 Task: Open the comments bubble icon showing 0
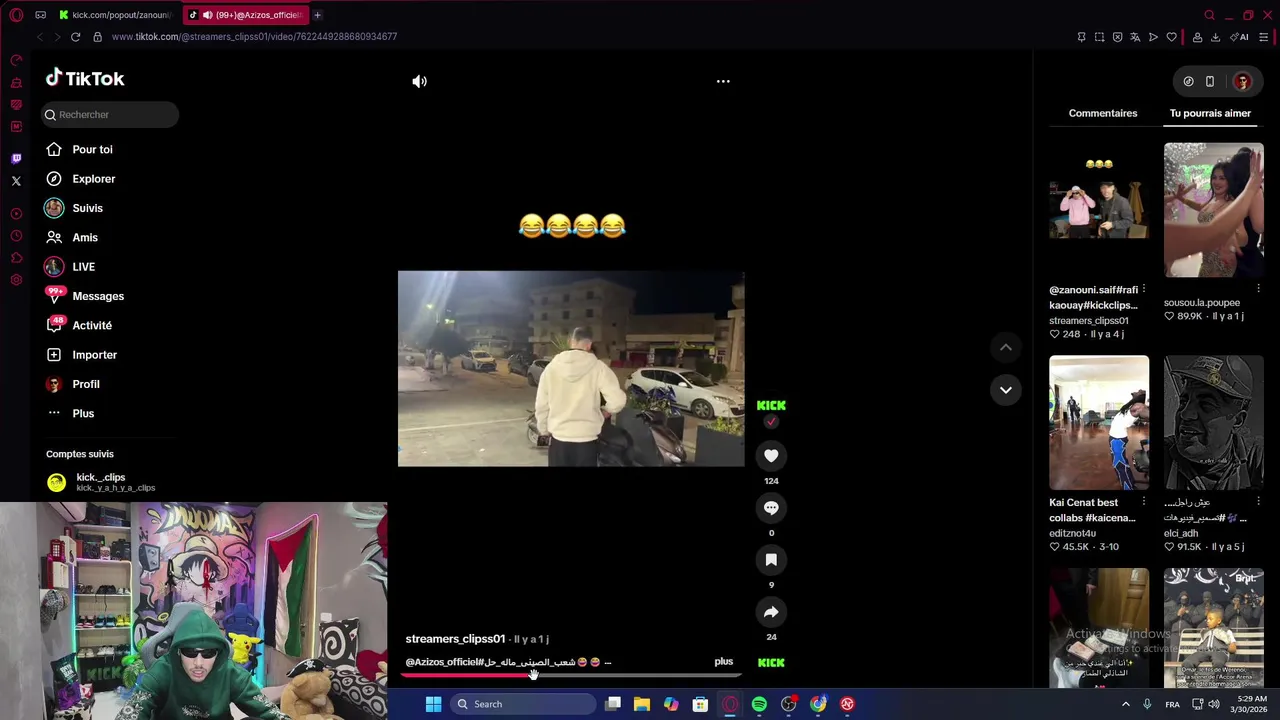coord(771,508)
